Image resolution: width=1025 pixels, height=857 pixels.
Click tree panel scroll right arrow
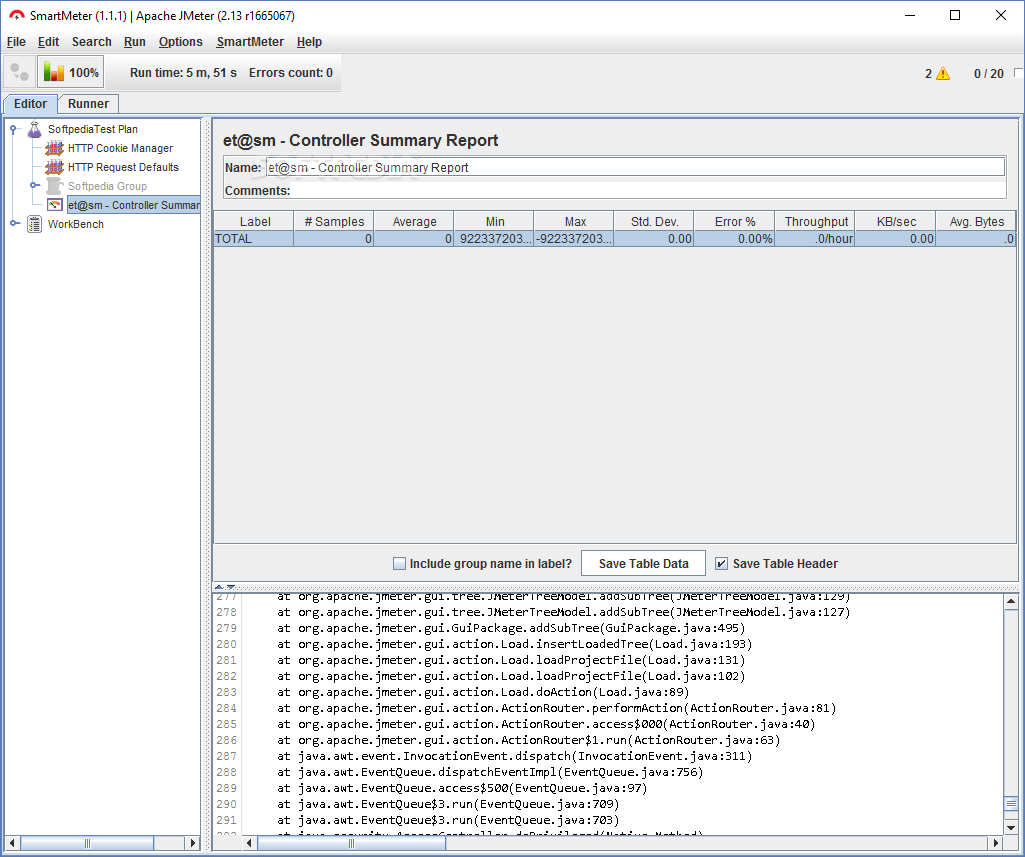[192, 843]
